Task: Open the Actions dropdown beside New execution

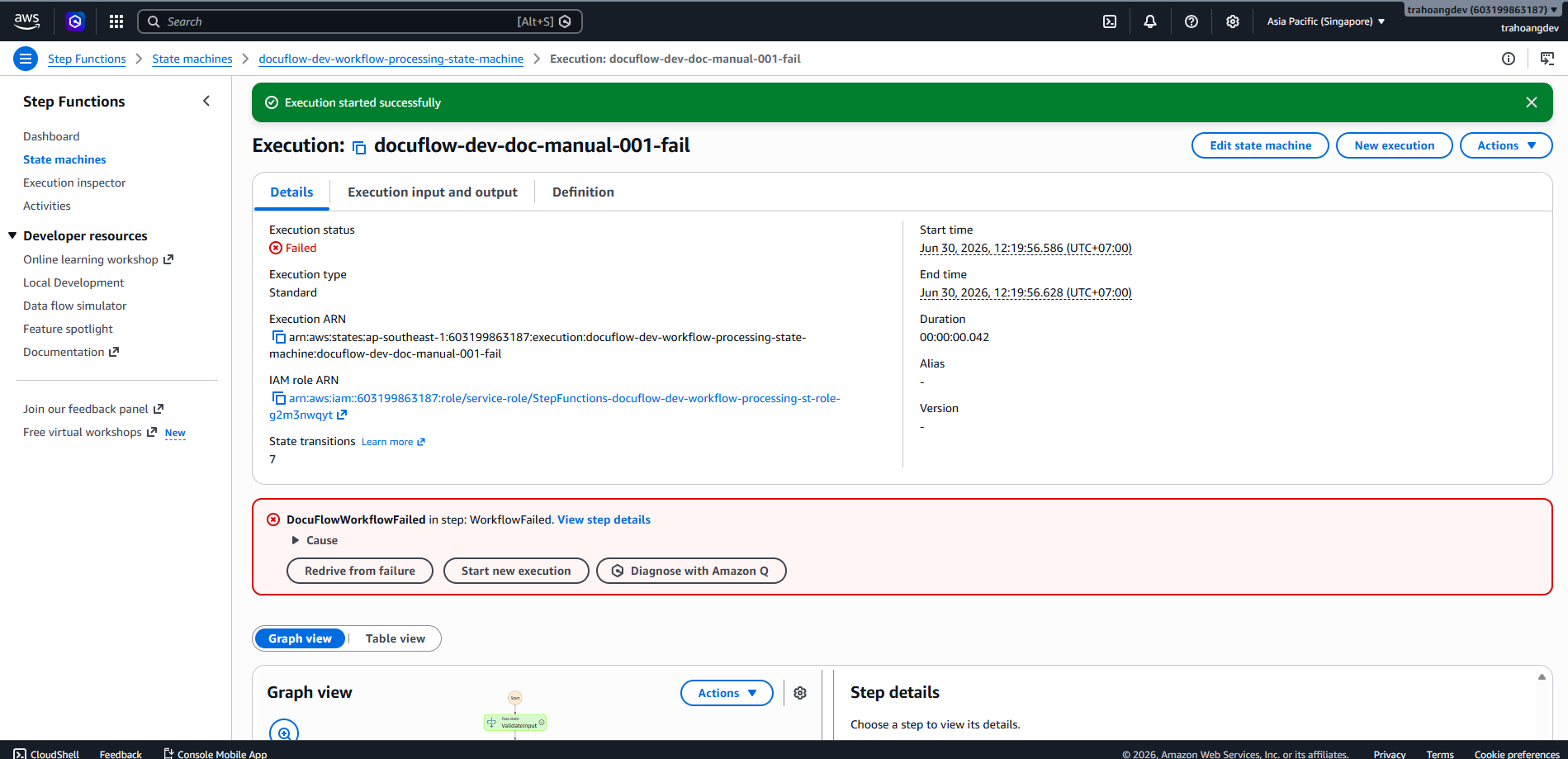Action: pos(1506,145)
